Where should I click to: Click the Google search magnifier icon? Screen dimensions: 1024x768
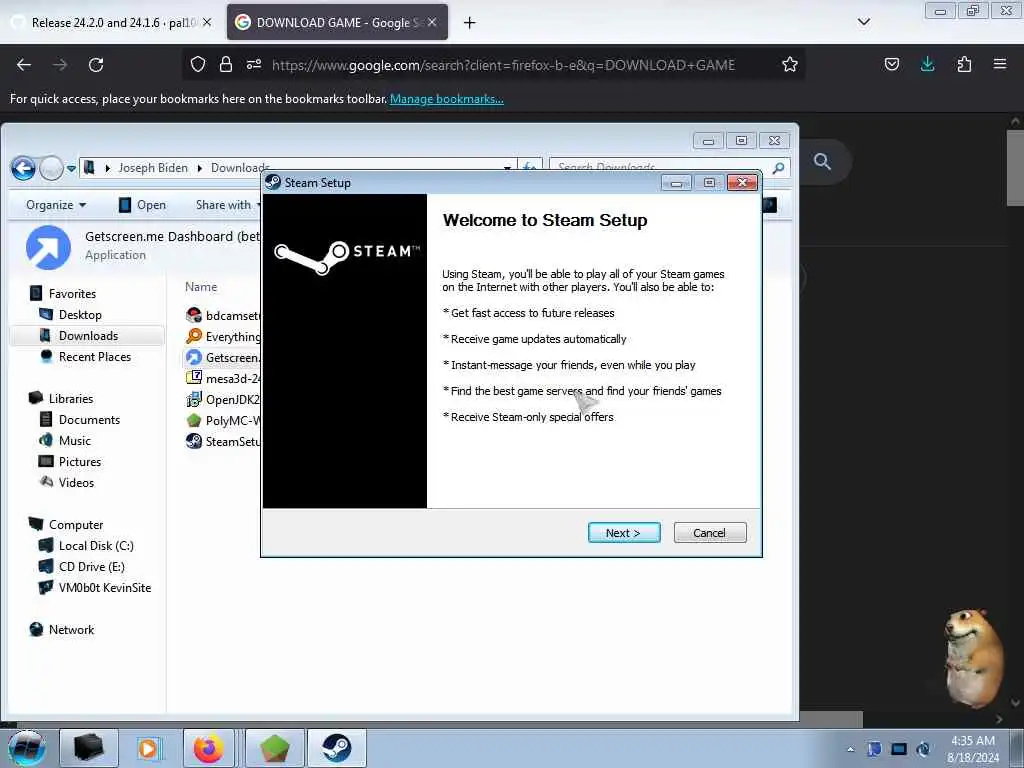[x=822, y=161]
